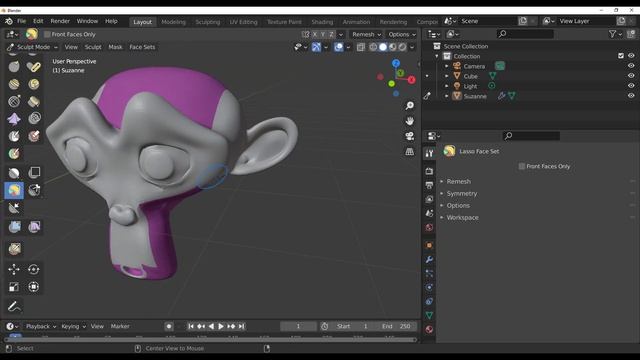
Task: Open the Material properties tab icon
Action: (x=429, y=329)
